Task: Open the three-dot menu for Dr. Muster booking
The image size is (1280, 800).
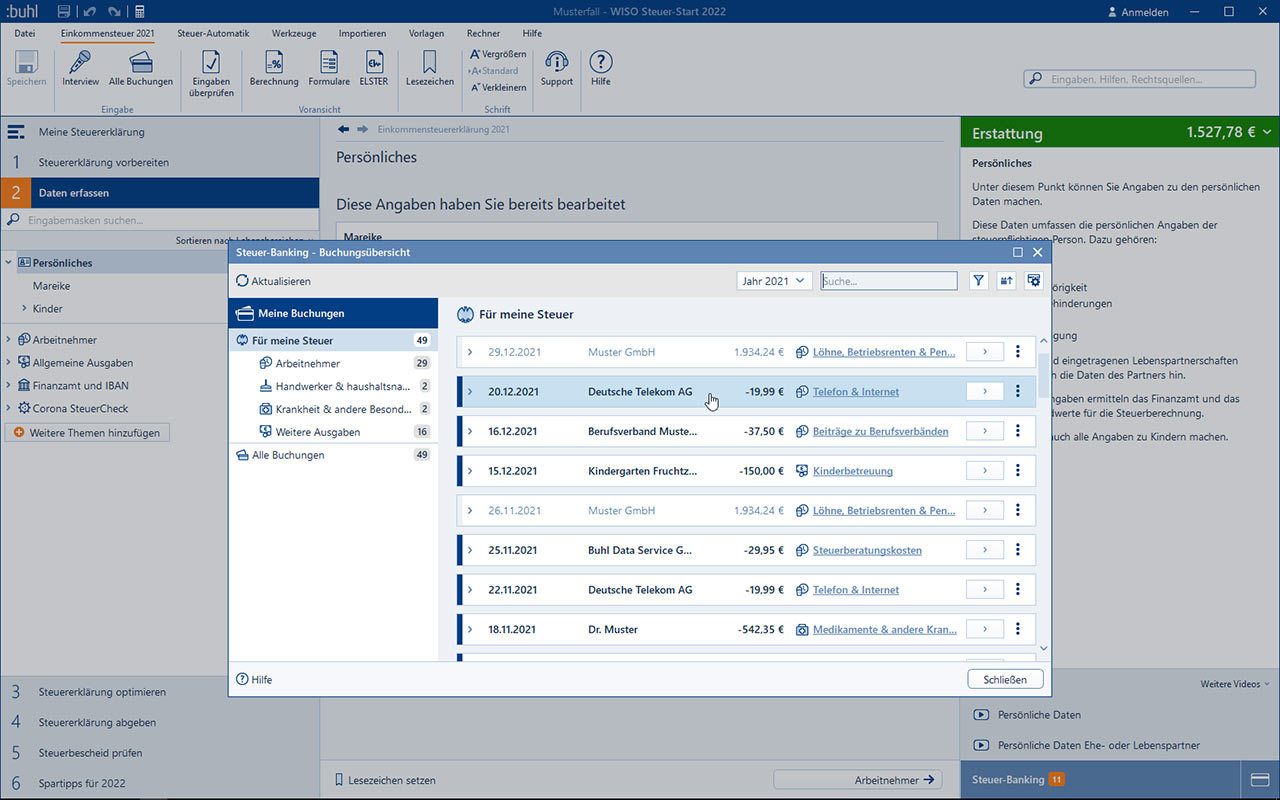Action: pyautogui.click(x=1018, y=629)
